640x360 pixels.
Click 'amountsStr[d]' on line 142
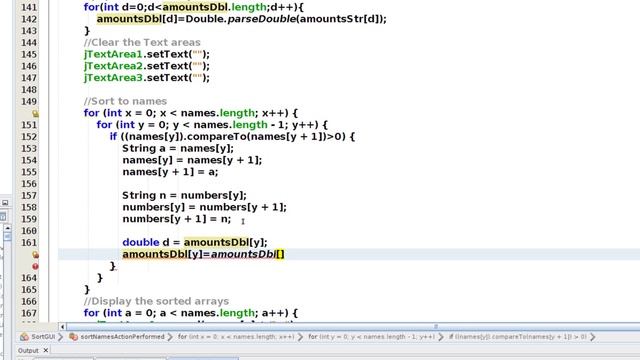(340, 19)
